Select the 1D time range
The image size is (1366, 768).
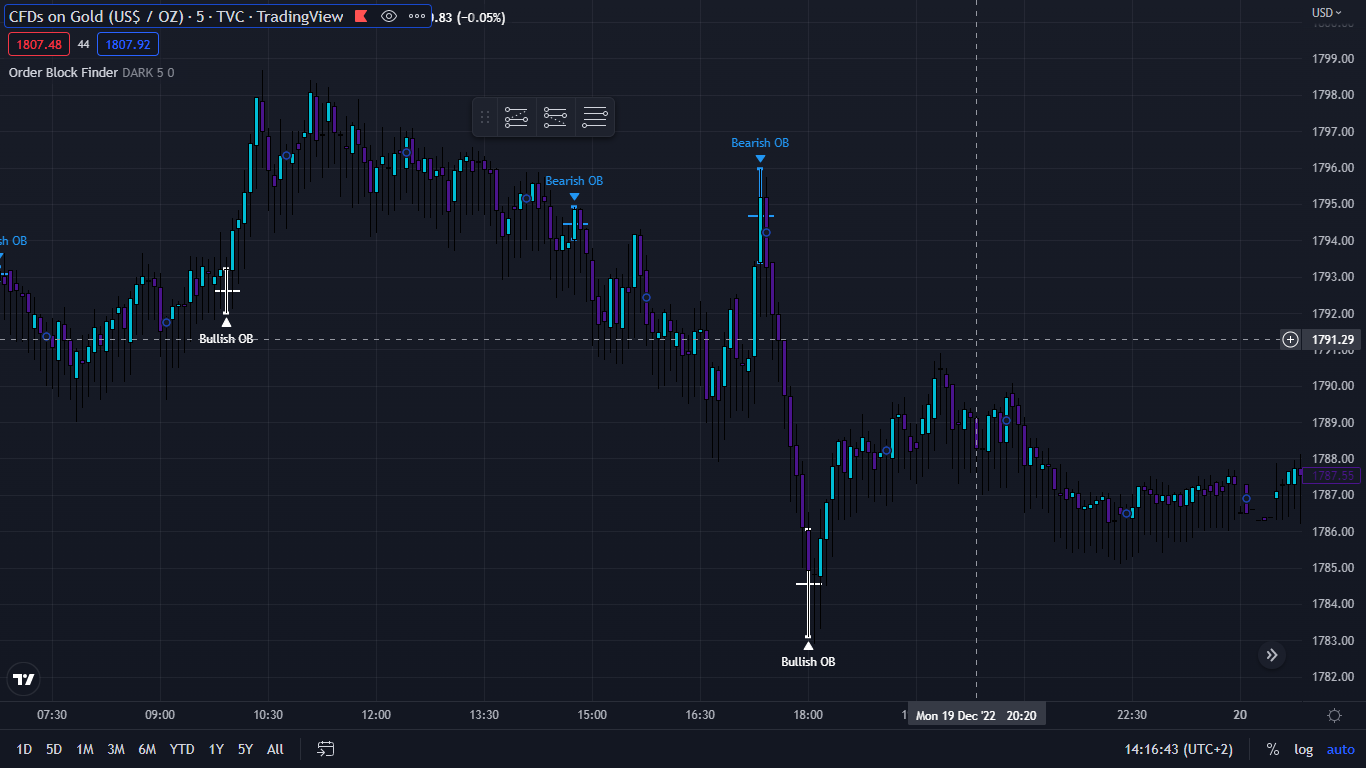point(24,749)
